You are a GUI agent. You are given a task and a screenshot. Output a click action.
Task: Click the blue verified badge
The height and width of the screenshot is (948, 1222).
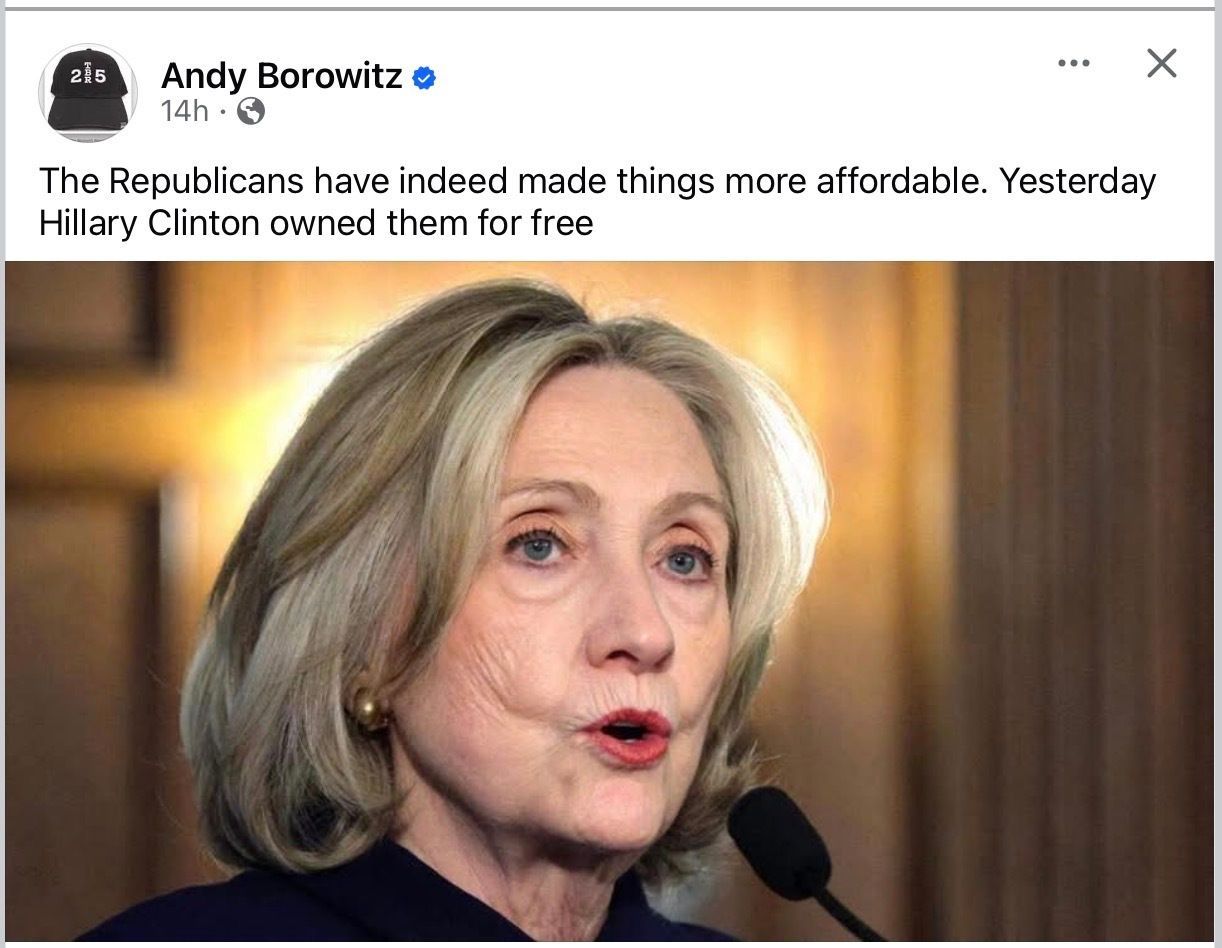(x=424, y=78)
